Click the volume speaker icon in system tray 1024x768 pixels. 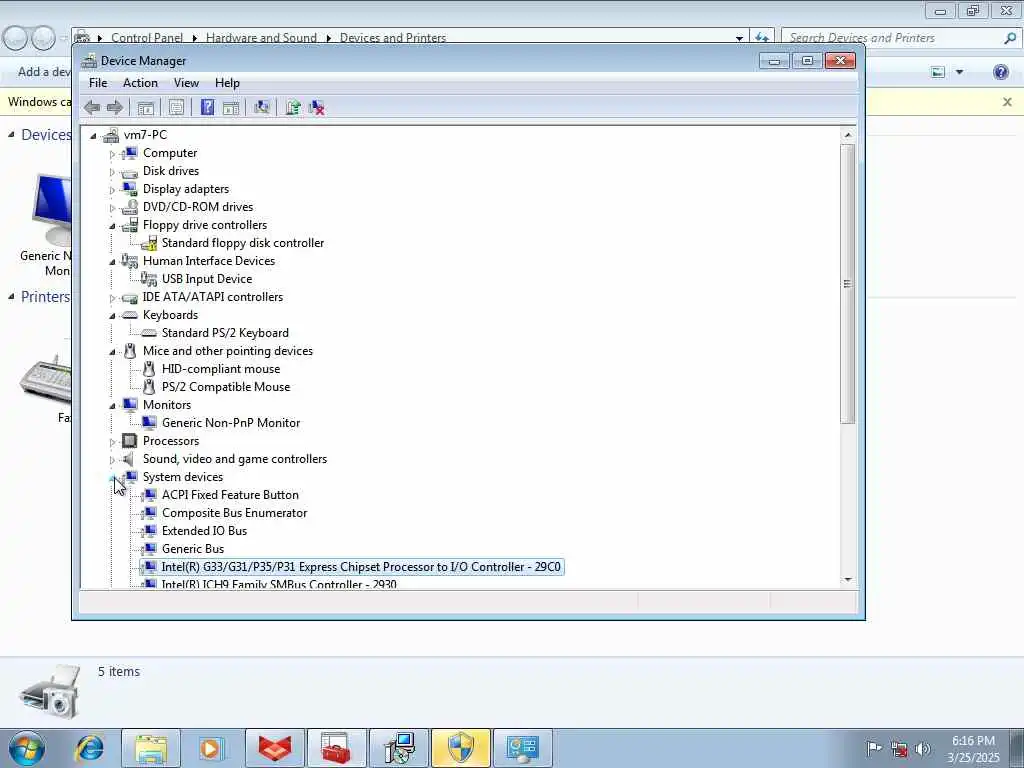[923, 748]
